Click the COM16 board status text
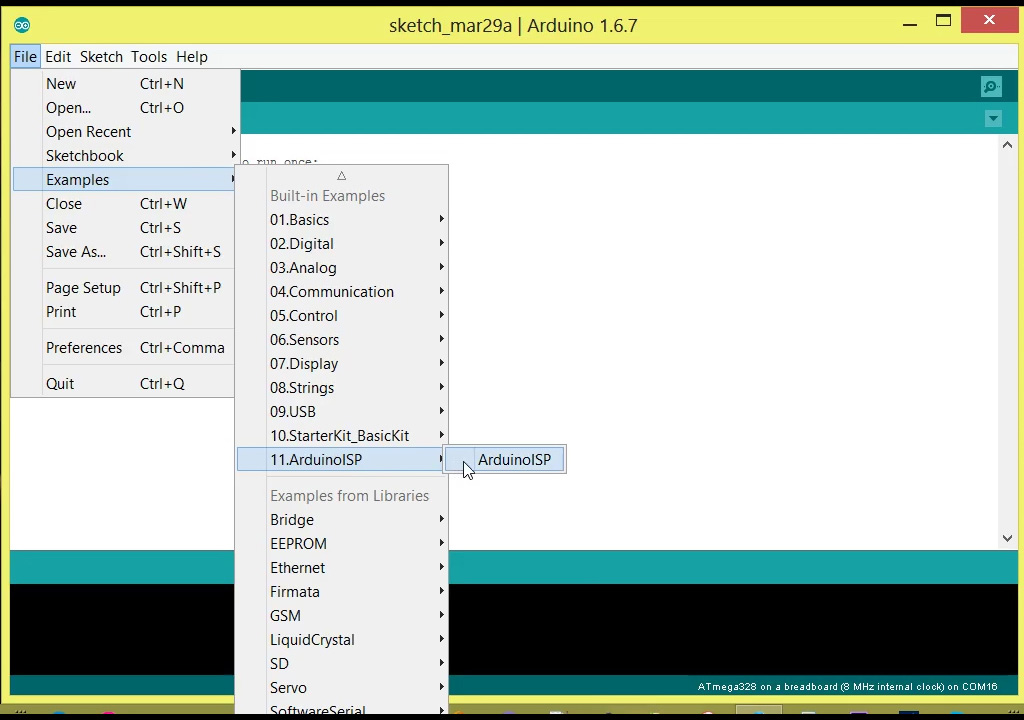The width and height of the screenshot is (1024, 720). (847, 686)
